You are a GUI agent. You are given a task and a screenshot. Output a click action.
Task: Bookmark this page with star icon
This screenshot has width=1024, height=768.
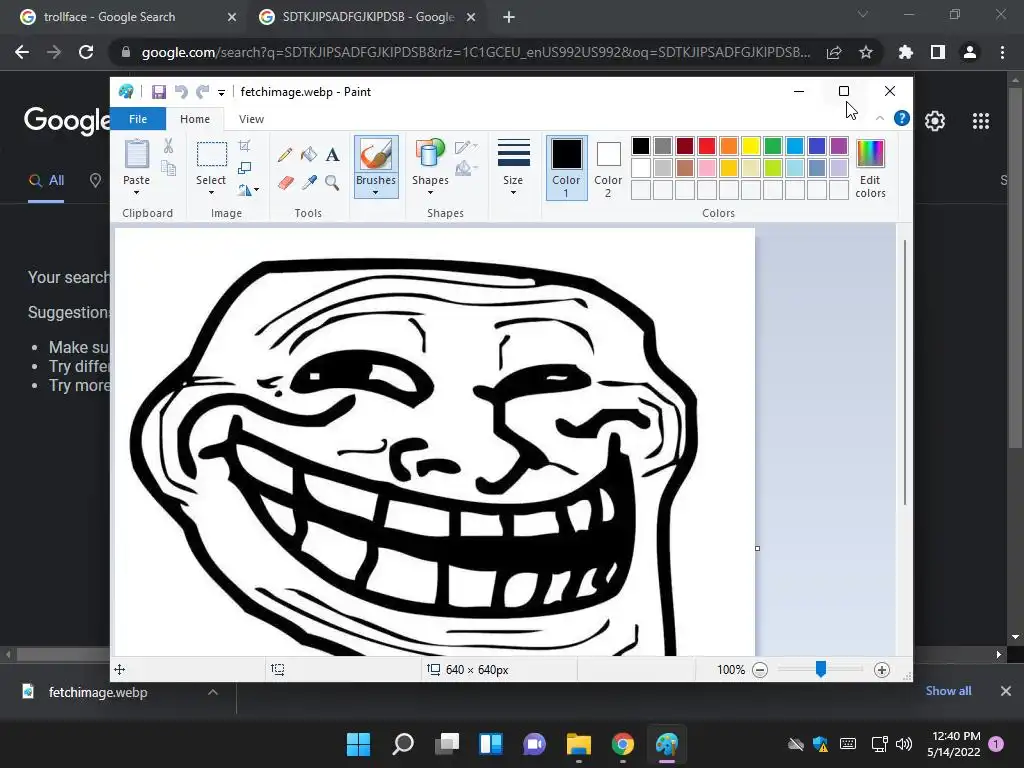866,52
